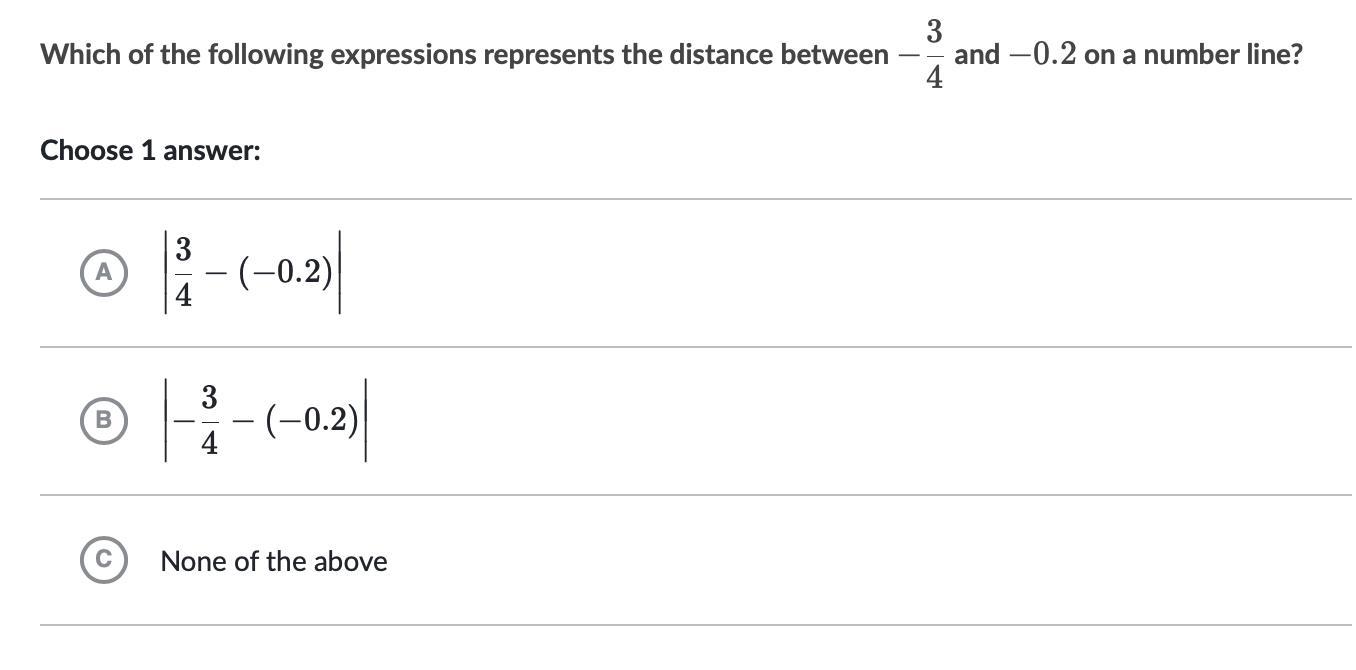Viewport: 1356px width, 670px height.
Task: Click the absolute value expression in option B
Action: [266, 420]
